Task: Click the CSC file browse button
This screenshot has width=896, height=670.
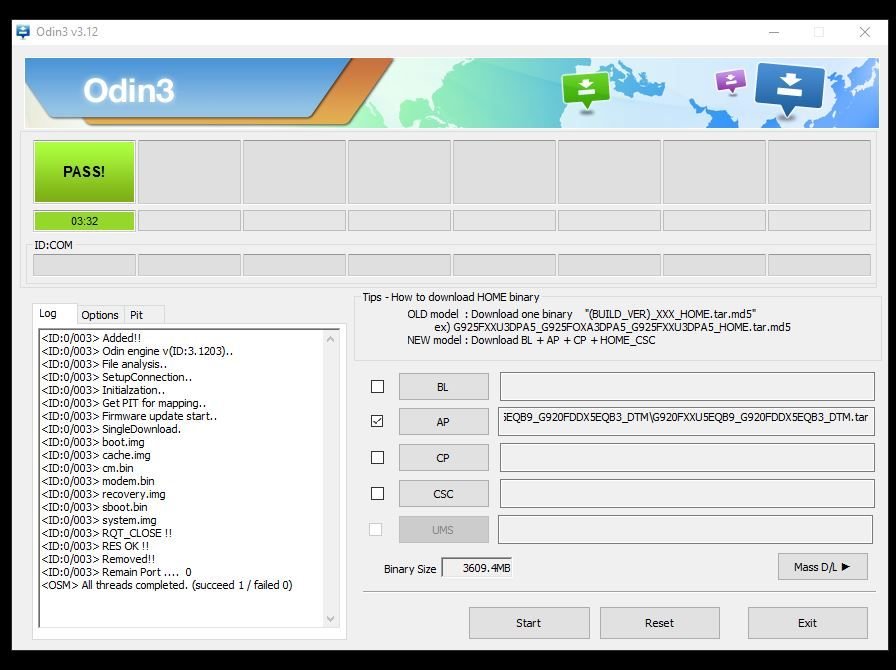Action: coord(443,494)
